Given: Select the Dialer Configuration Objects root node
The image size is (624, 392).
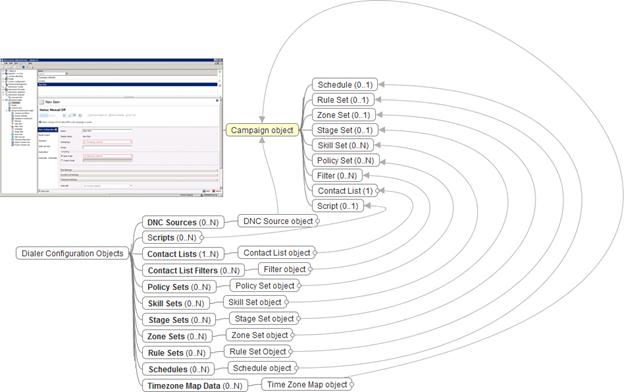Looking at the screenshot, I should coord(72,254).
